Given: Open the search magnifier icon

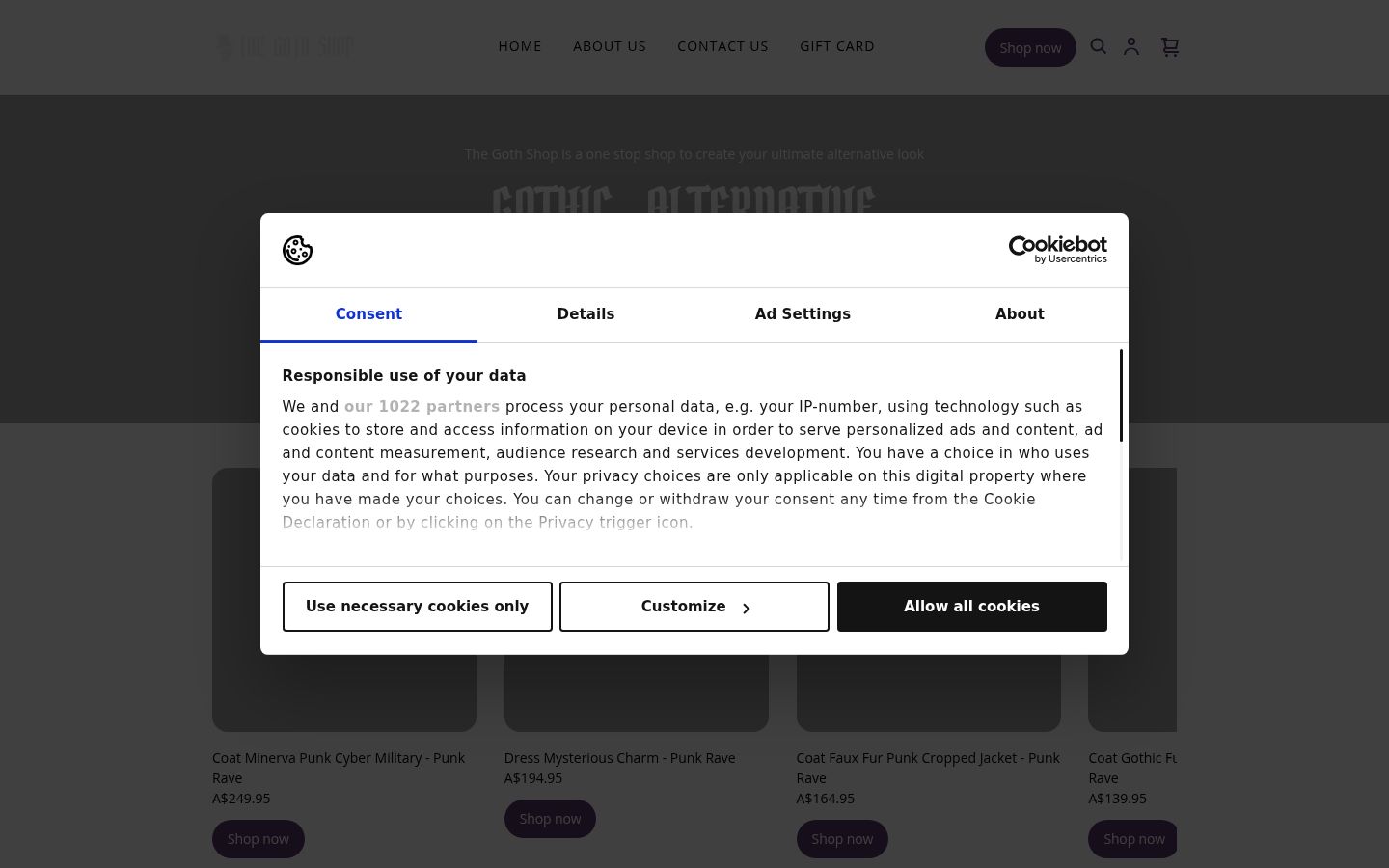Looking at the screenshot, I should pos(1098,46).
